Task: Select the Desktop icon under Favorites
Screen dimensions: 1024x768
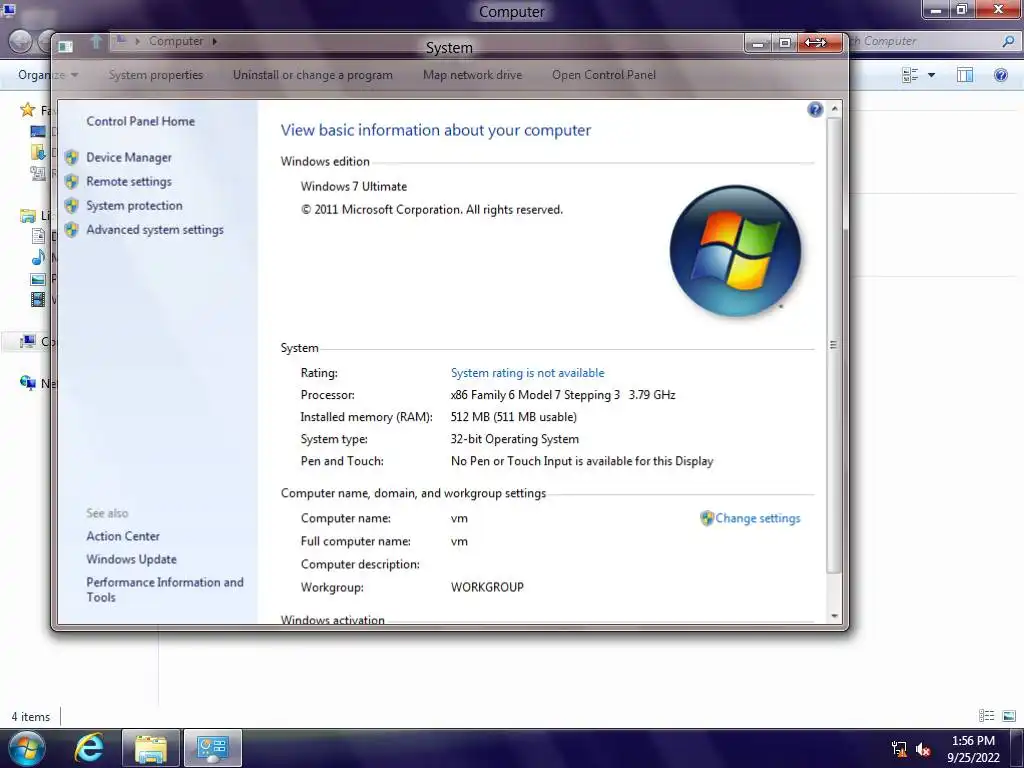Action: [x=38, y=131]
